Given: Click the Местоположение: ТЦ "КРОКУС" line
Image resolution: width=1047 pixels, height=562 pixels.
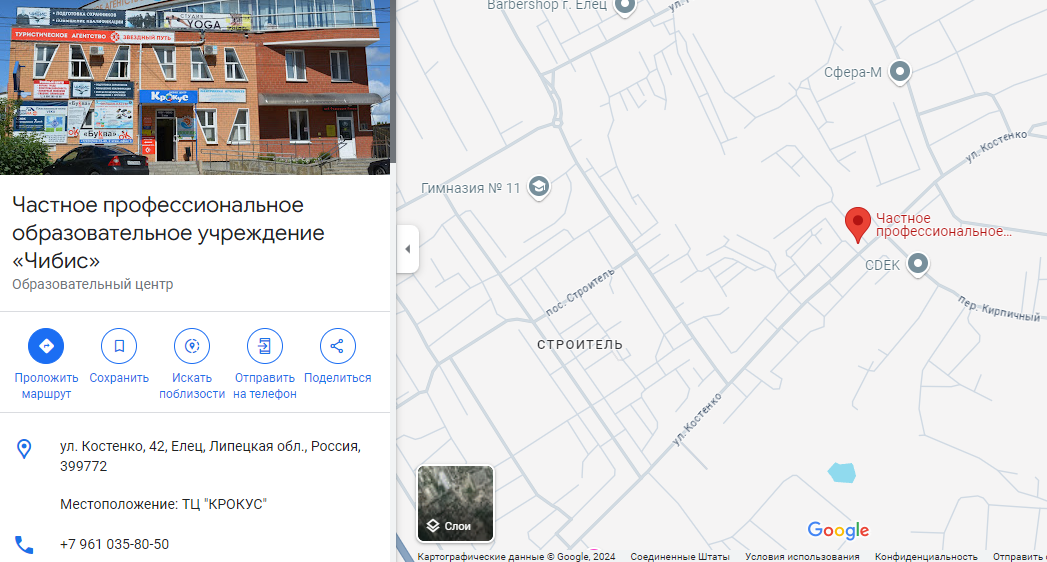Looking at the screenshot, I should point(164,504).
